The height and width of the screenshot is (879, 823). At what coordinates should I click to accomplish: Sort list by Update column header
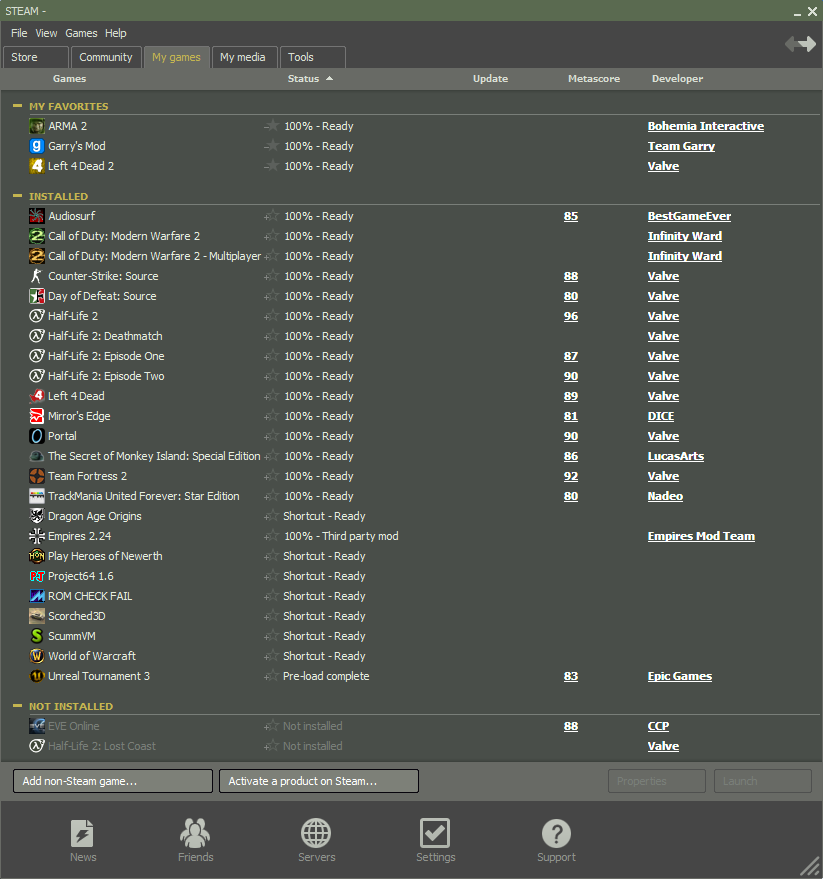[491, 78]
